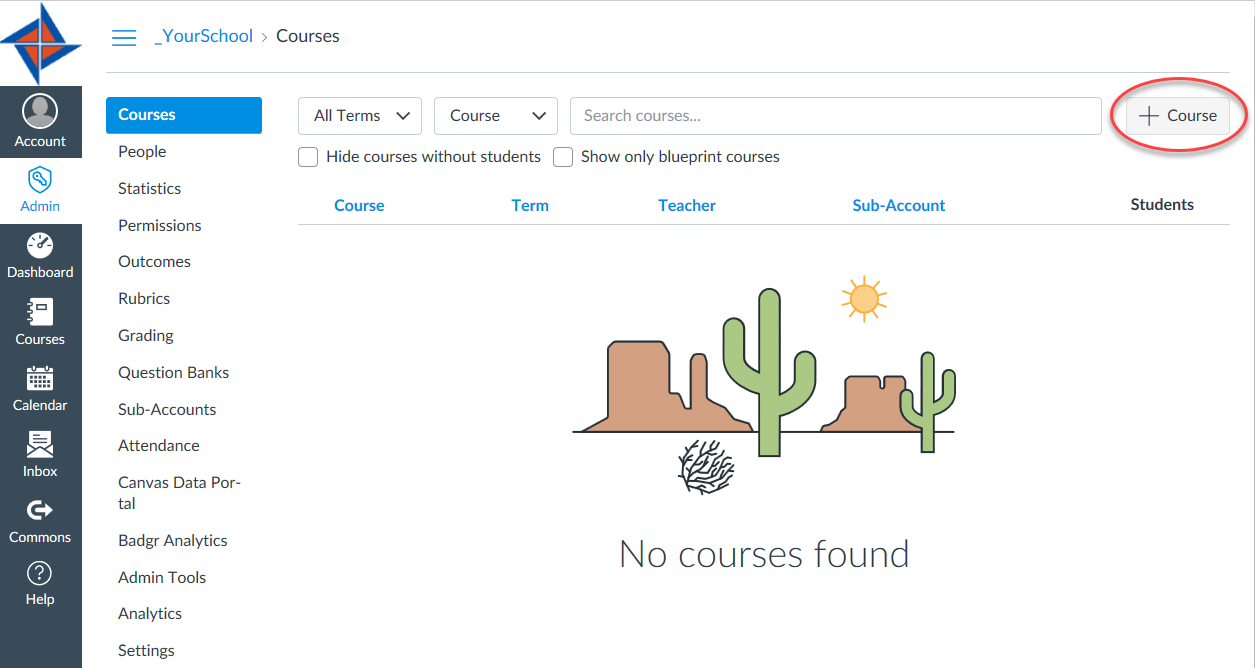Open Sub-Accounts in the sidebar

pyautogui.click(x=167, y=410)
